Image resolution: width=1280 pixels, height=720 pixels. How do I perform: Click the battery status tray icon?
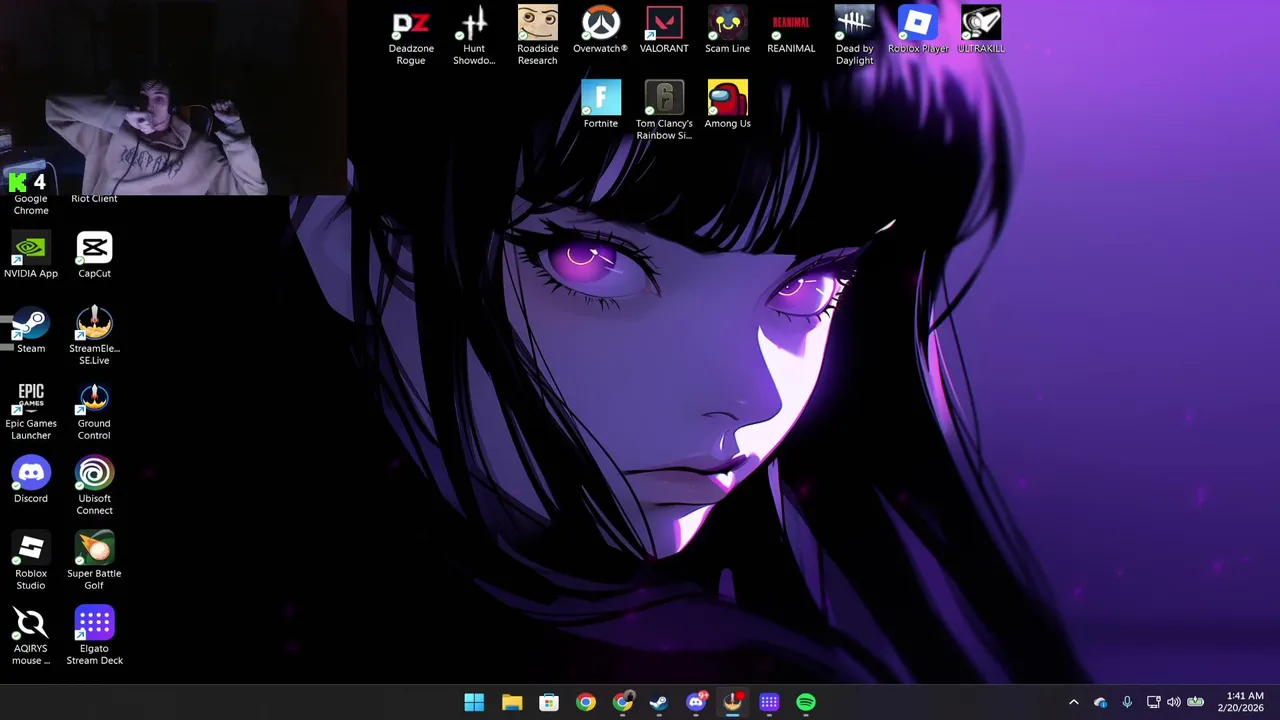(x=1195, y=702)
